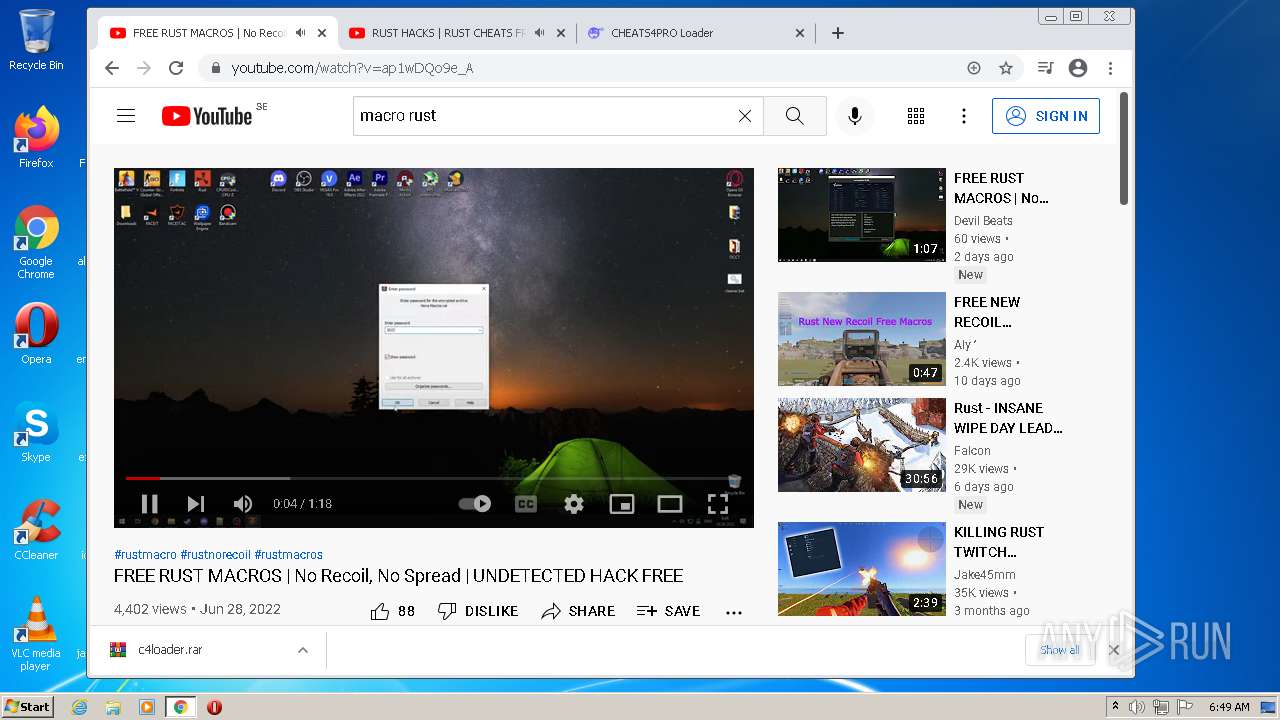The height and width of the screenshot is (720, 1280).
Task: Open KILLING RUST TWITCH video thumbnail
Action: point(862,569)
